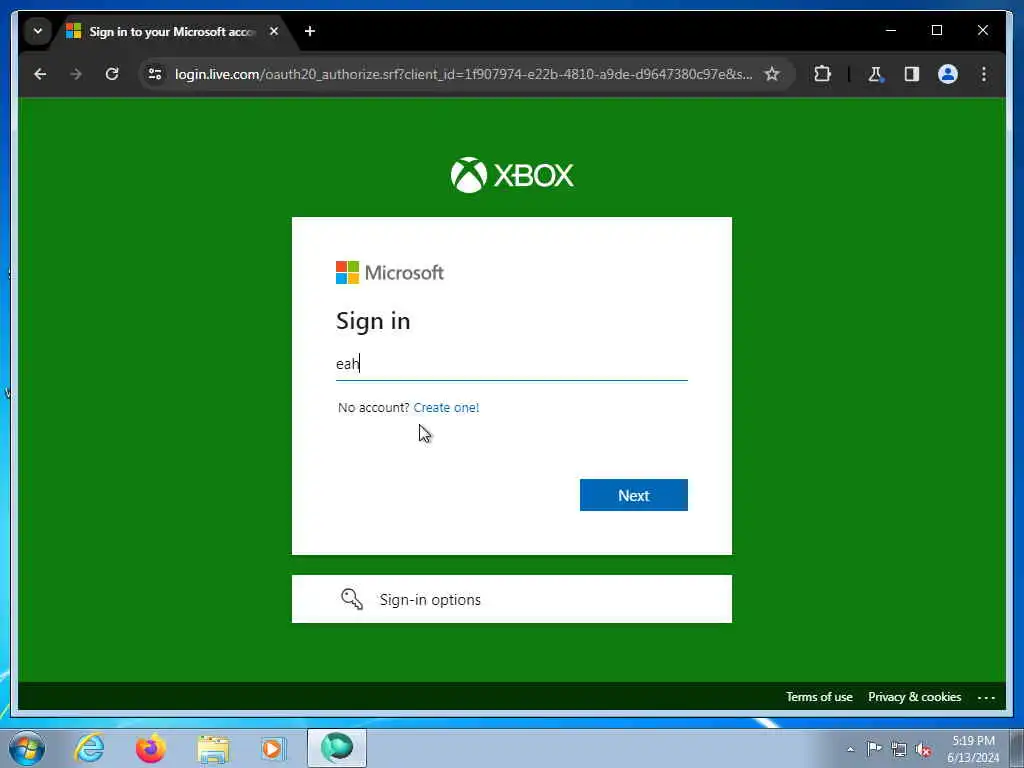Screen dimensions: 1024x768
Task: Close the browser window
Action: point(982,31)
